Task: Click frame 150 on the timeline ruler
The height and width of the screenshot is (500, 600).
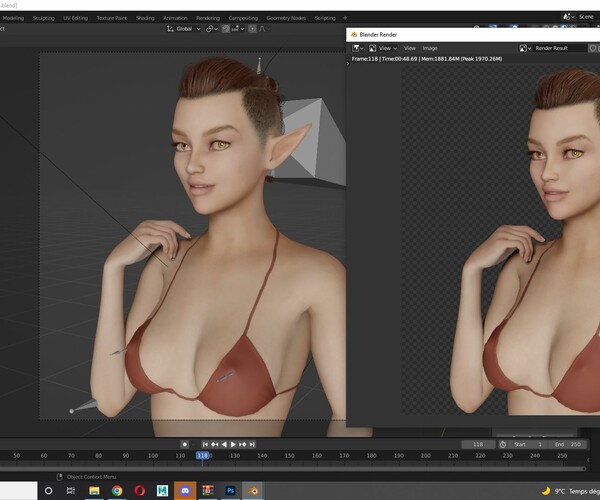Action: point(289,456)
